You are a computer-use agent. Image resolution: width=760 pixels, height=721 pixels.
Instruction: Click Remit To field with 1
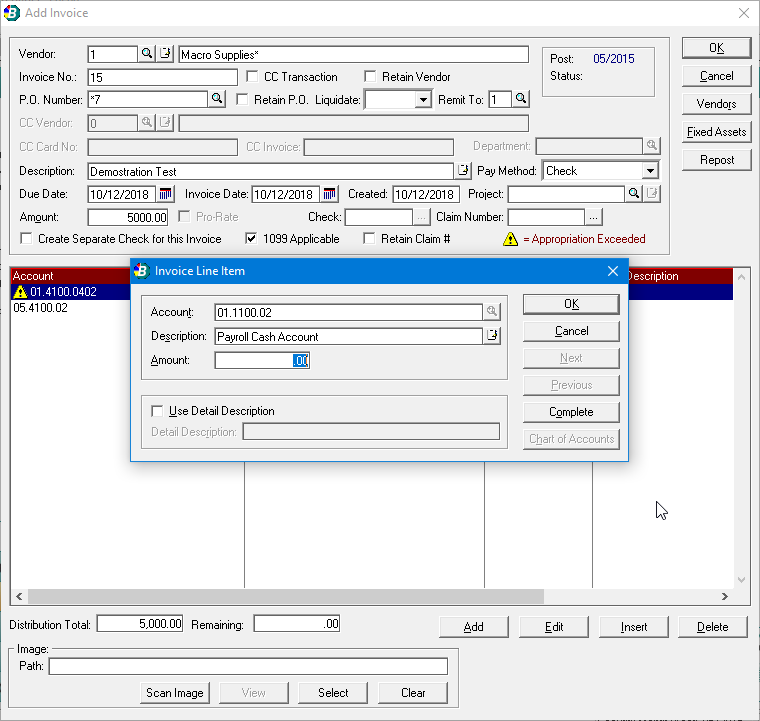[500, 100]
